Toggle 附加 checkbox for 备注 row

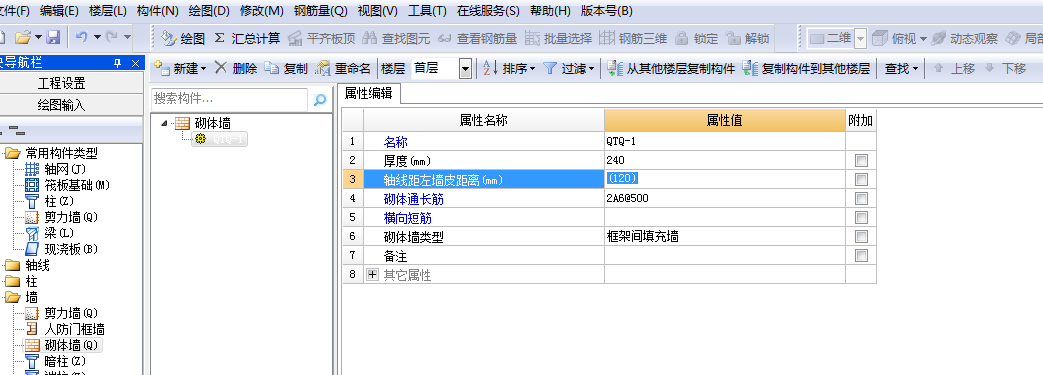click(x=861, y=255)
